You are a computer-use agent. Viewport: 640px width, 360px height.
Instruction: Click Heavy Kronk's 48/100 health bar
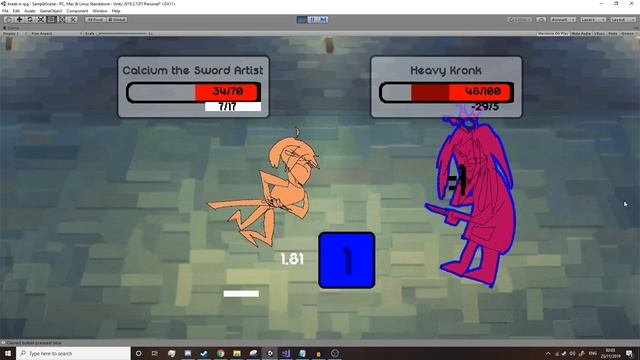(x=446, y=92)
